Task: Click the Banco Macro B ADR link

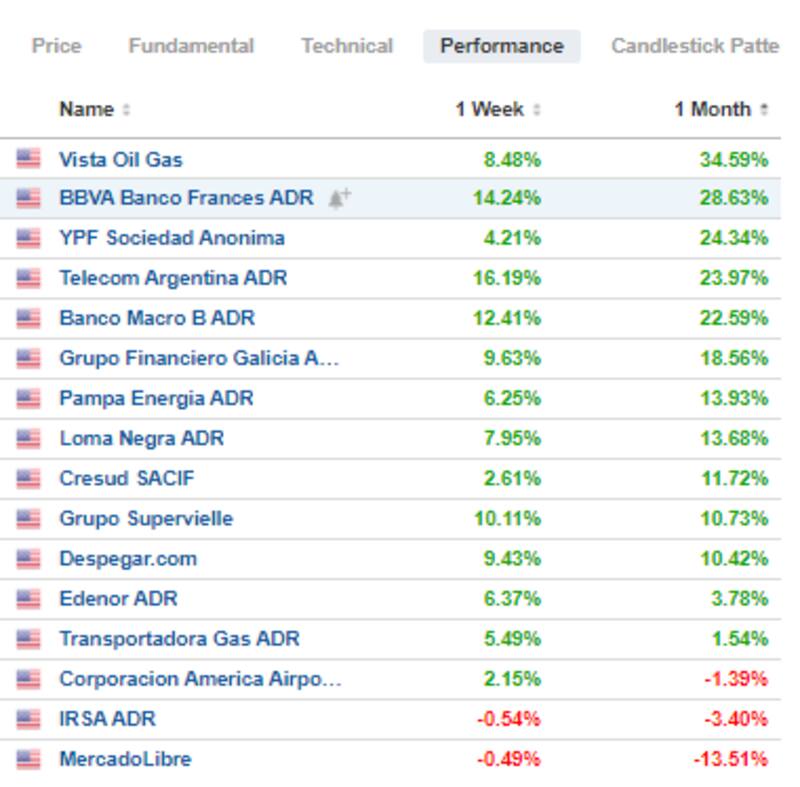Action: [157, 318]
